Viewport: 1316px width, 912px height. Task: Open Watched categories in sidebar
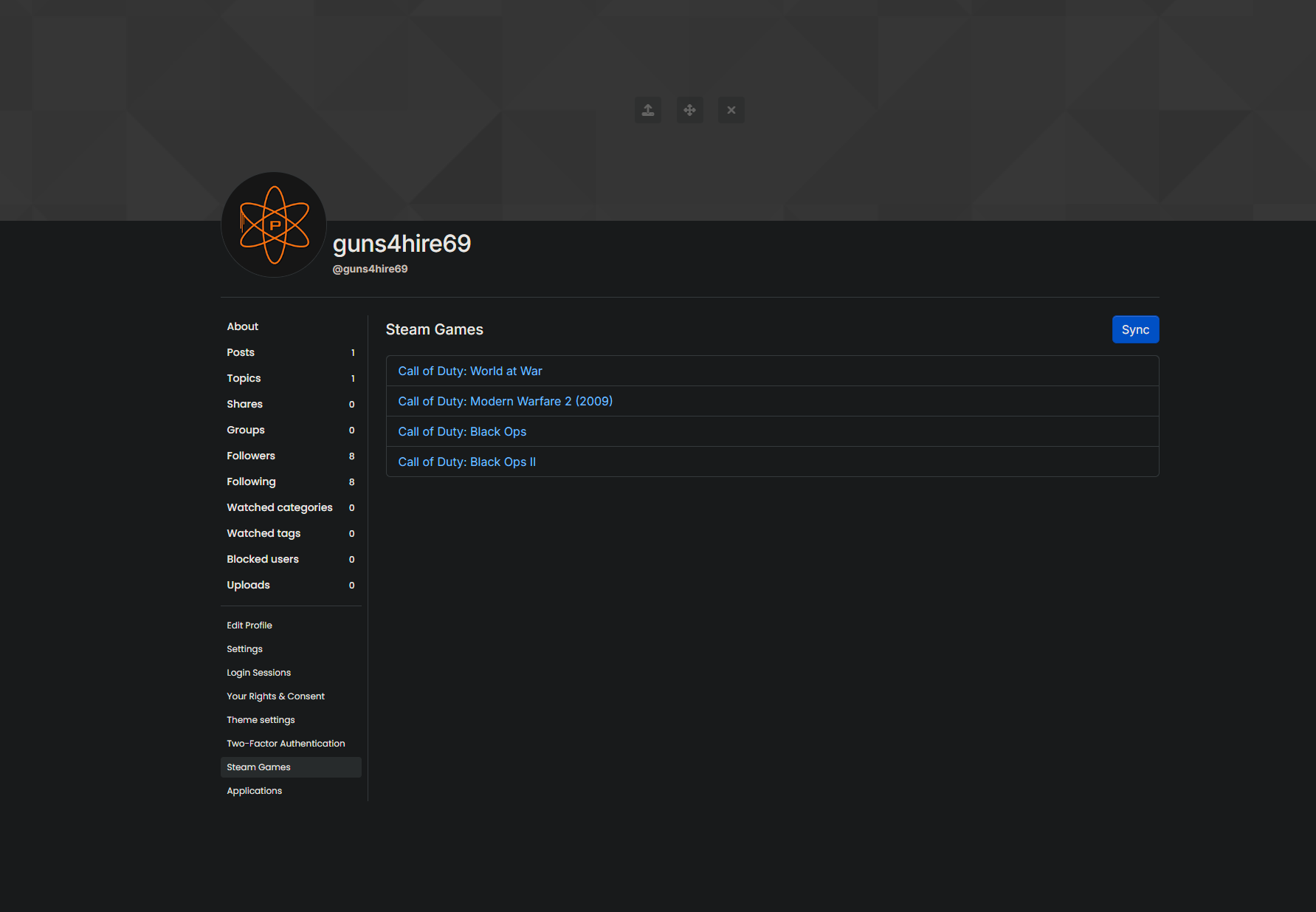click(x=280, y=507)
